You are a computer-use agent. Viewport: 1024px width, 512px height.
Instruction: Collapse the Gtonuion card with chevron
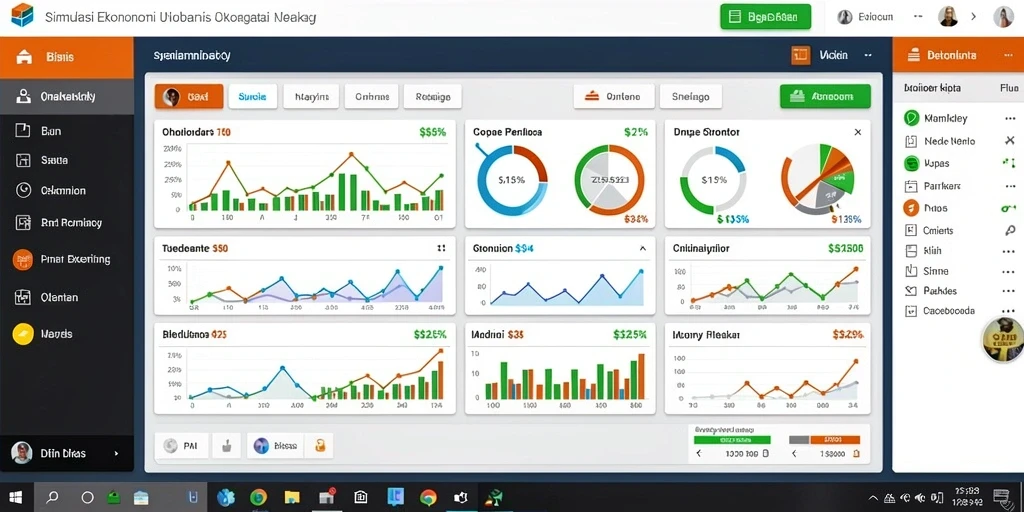click(x=643, y=248)
